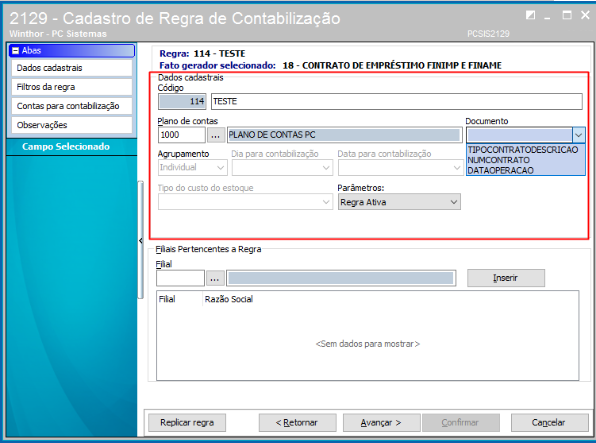The image size is (596, 443).
Task: Click the Plano de contas code field
Action: pos(182,135)
